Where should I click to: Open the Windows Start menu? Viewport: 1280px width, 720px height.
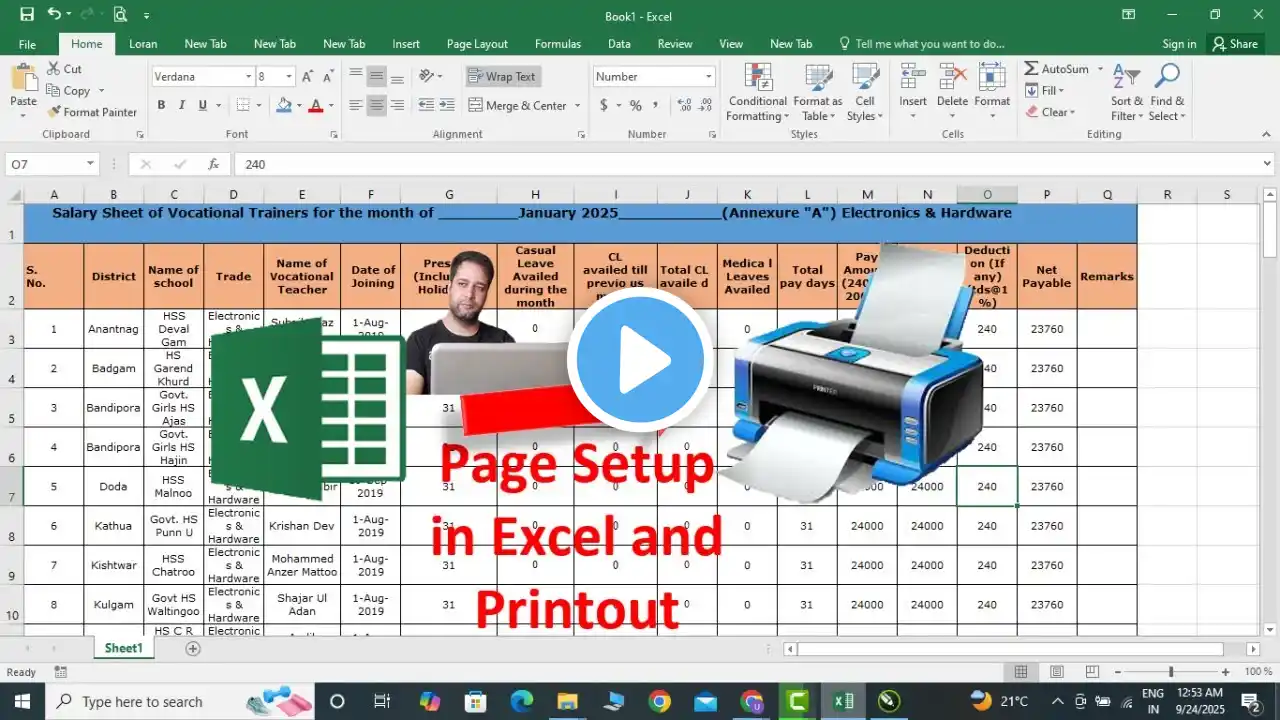coord(21,701)
